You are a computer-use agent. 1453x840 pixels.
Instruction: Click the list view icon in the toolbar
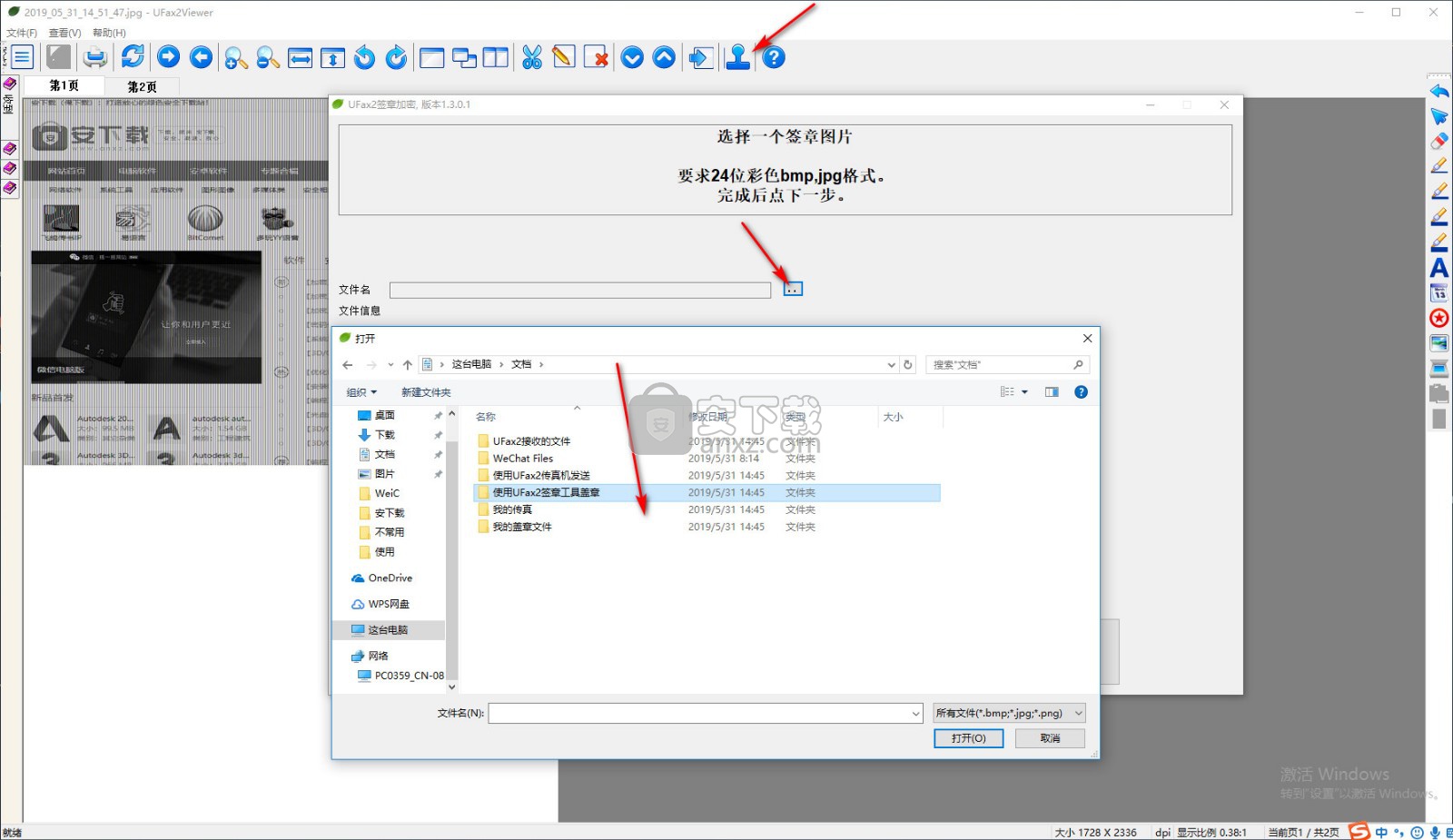coord(22,57)
